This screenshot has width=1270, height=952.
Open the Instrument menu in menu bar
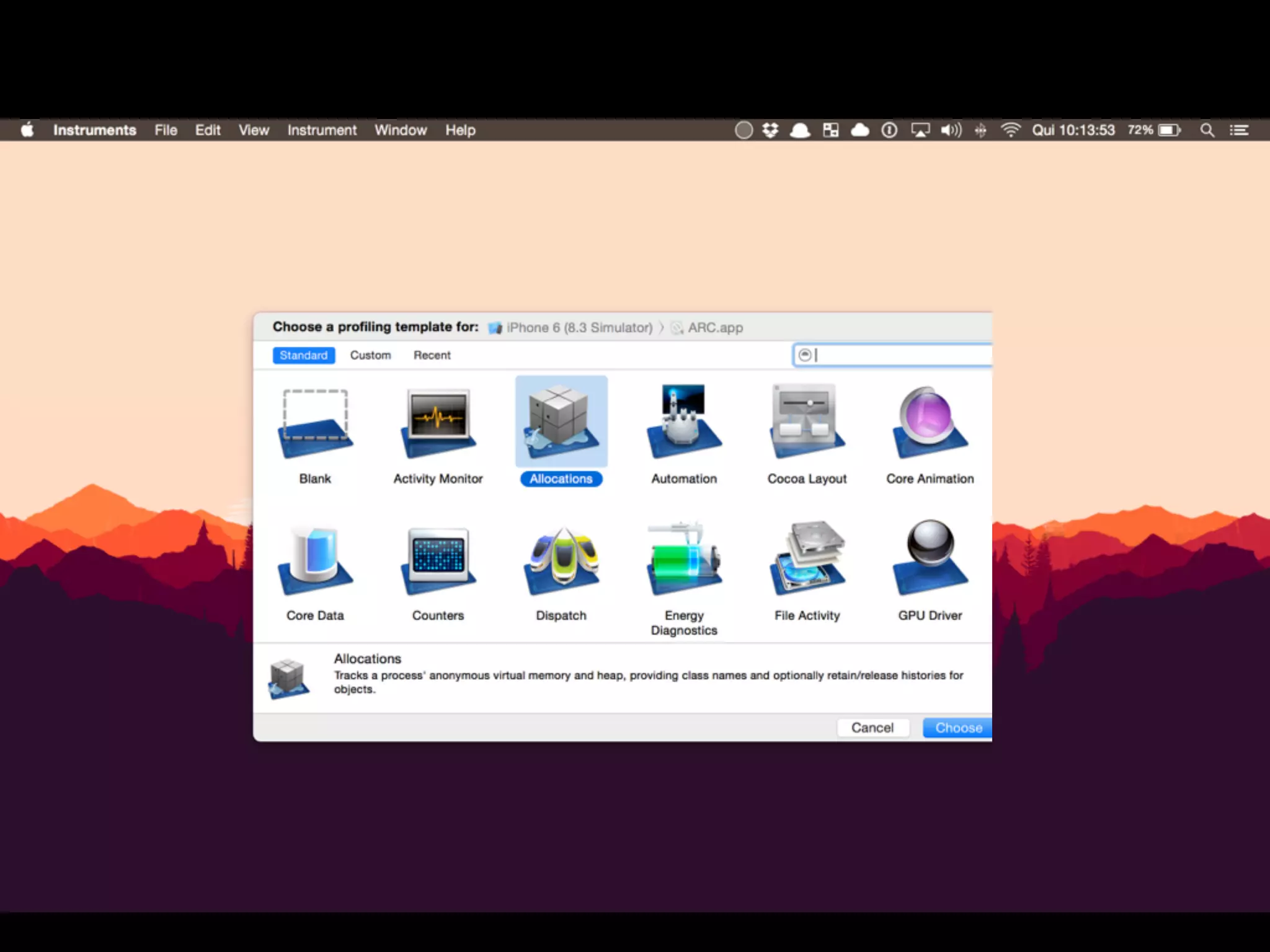[x=321, y=130]
